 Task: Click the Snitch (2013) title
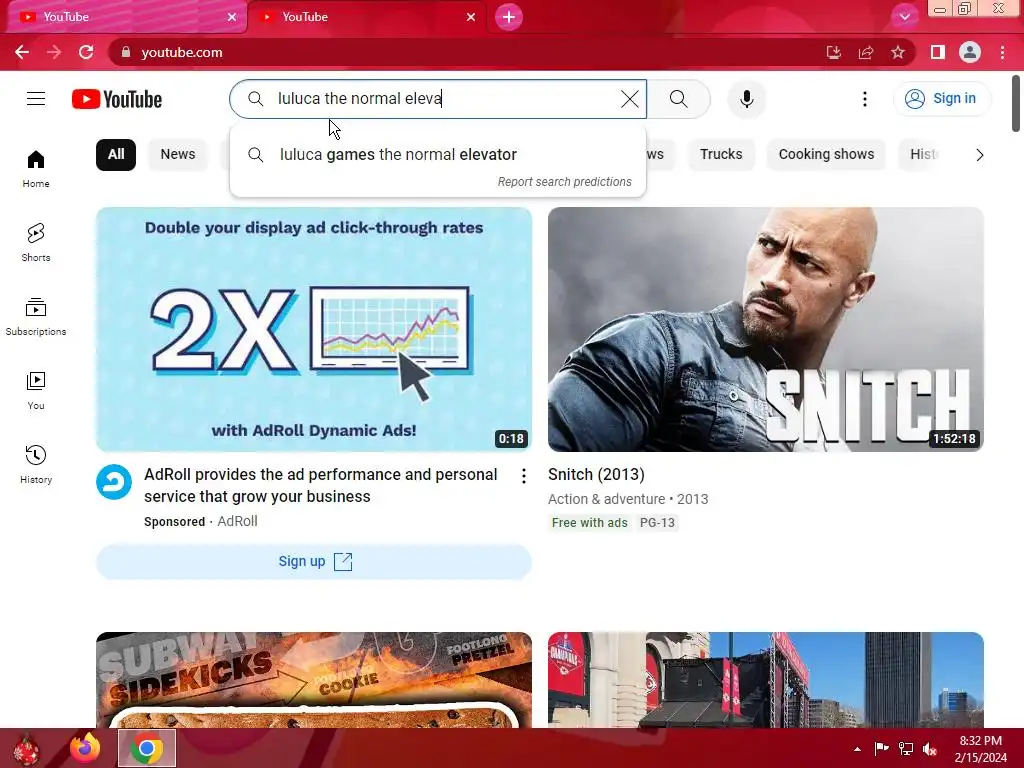click(596, 475)
